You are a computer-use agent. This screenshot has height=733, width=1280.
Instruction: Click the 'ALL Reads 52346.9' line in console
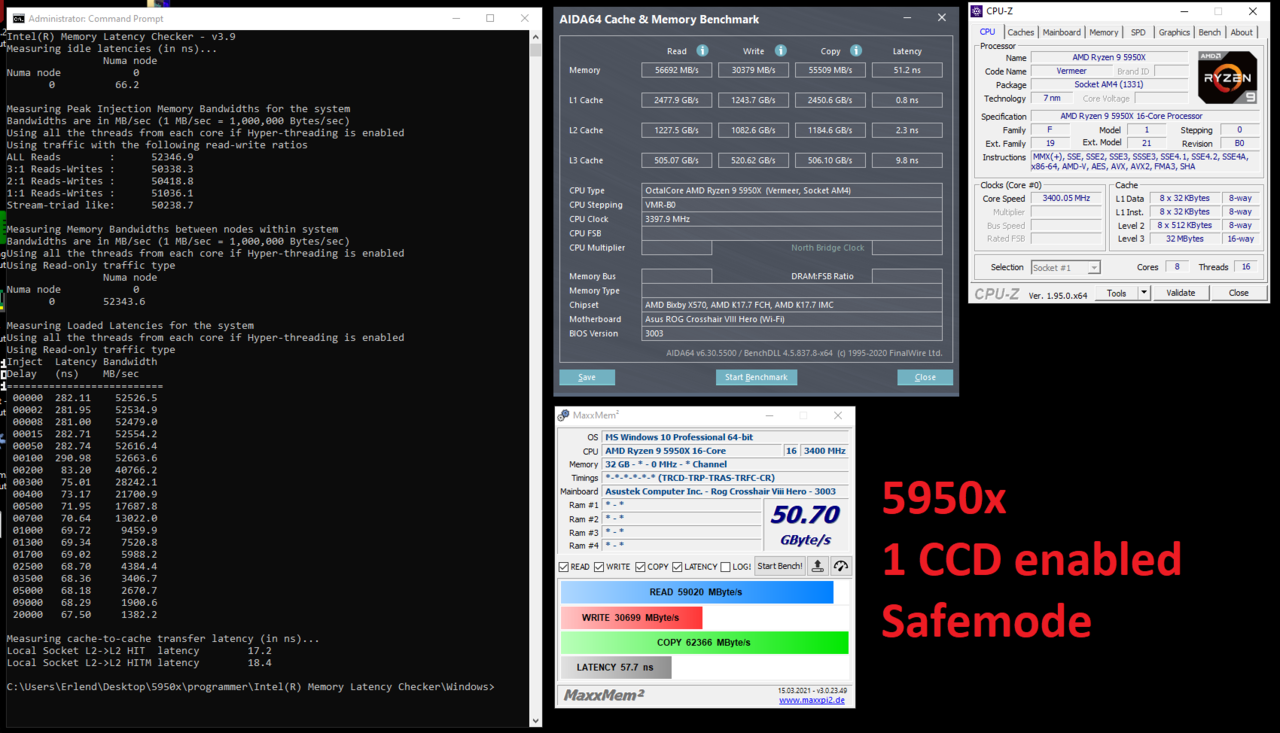(x=100, y=157)
